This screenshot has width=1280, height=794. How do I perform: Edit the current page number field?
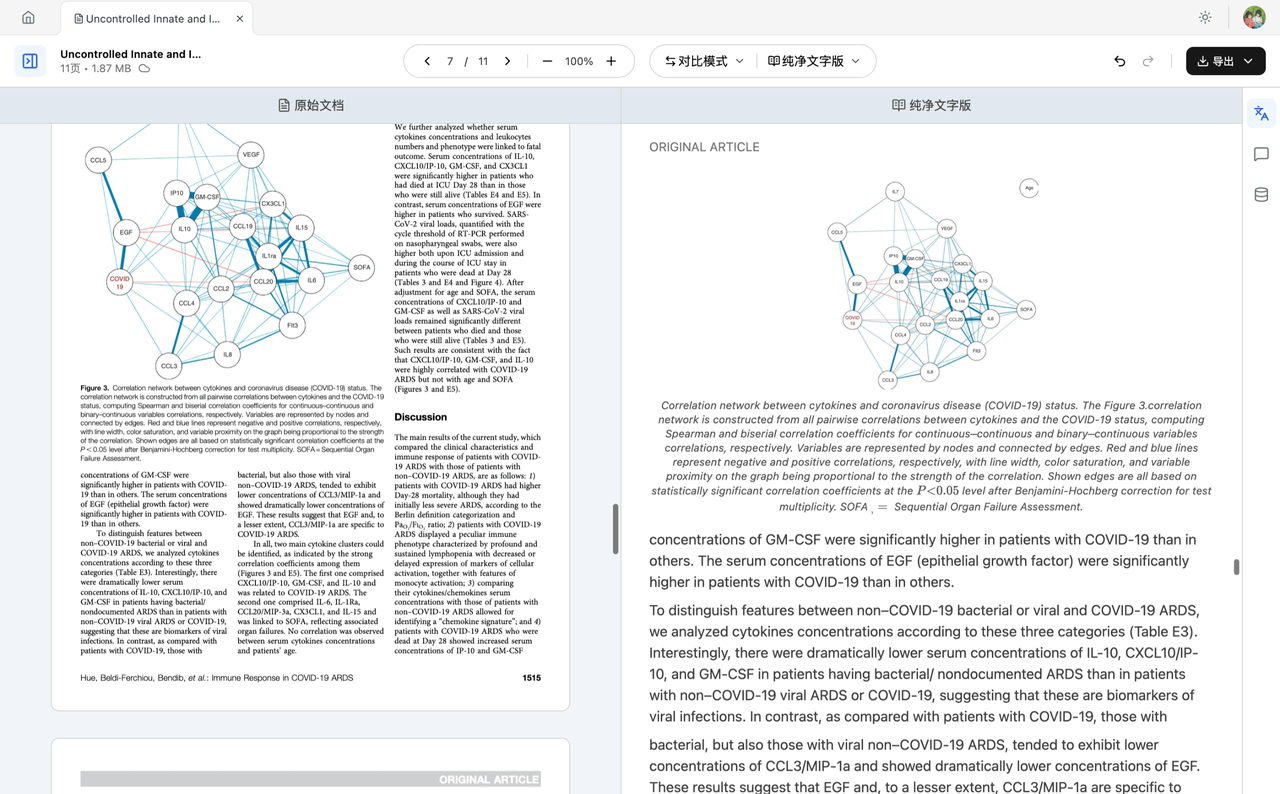coord(450,61)
